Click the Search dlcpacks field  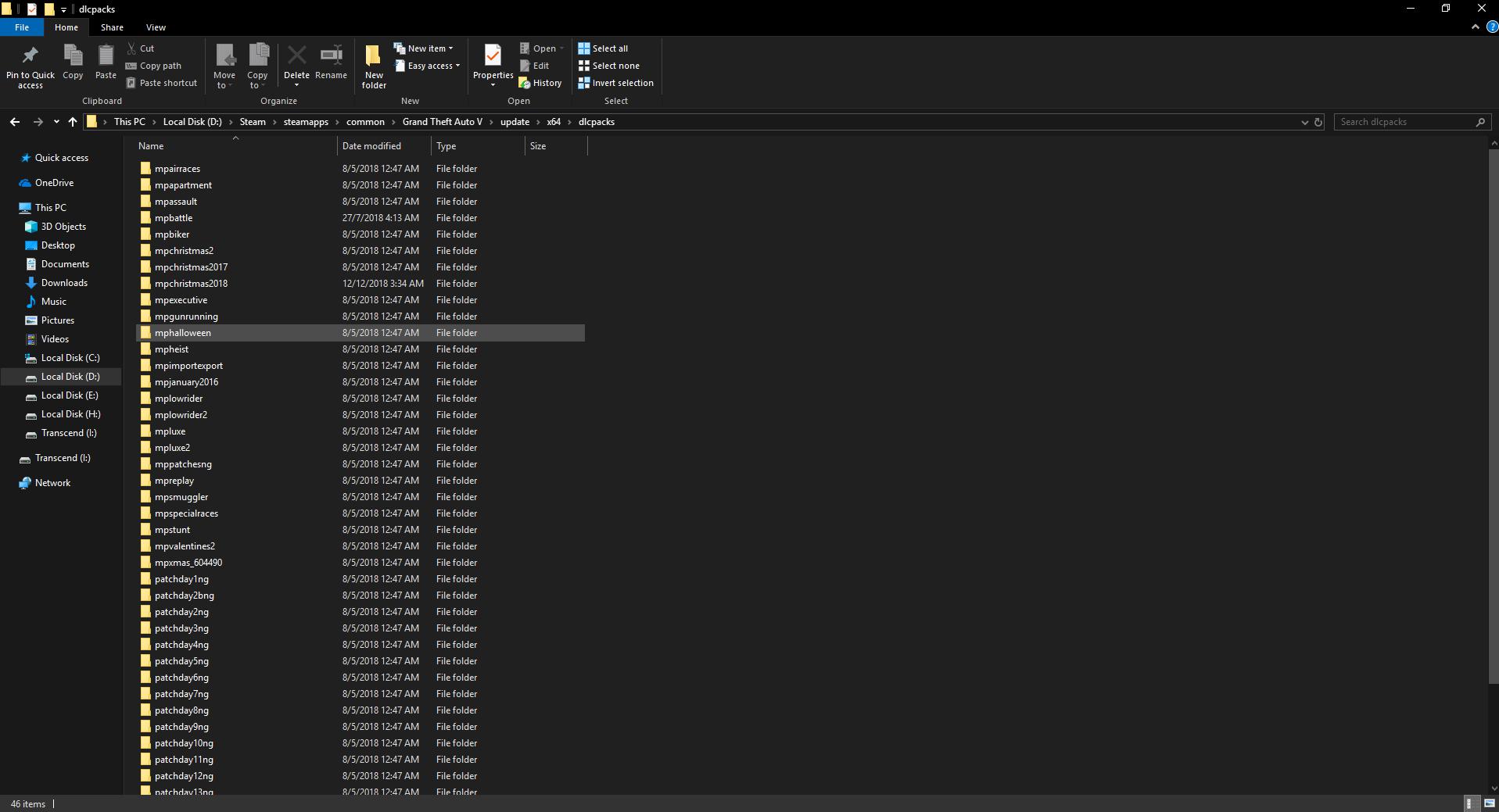tap(1404, 122)
